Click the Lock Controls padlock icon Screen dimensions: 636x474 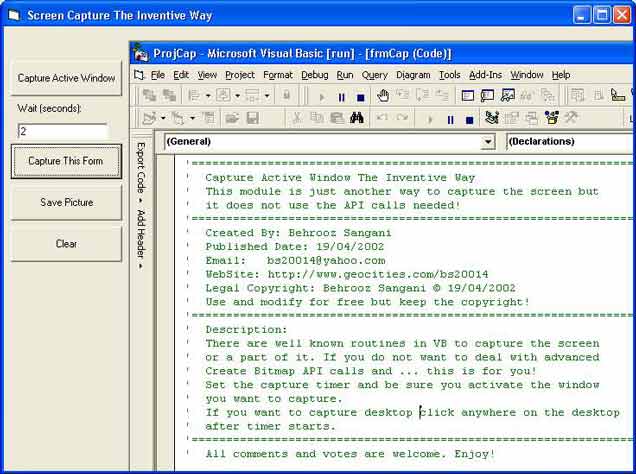(287, 96)
